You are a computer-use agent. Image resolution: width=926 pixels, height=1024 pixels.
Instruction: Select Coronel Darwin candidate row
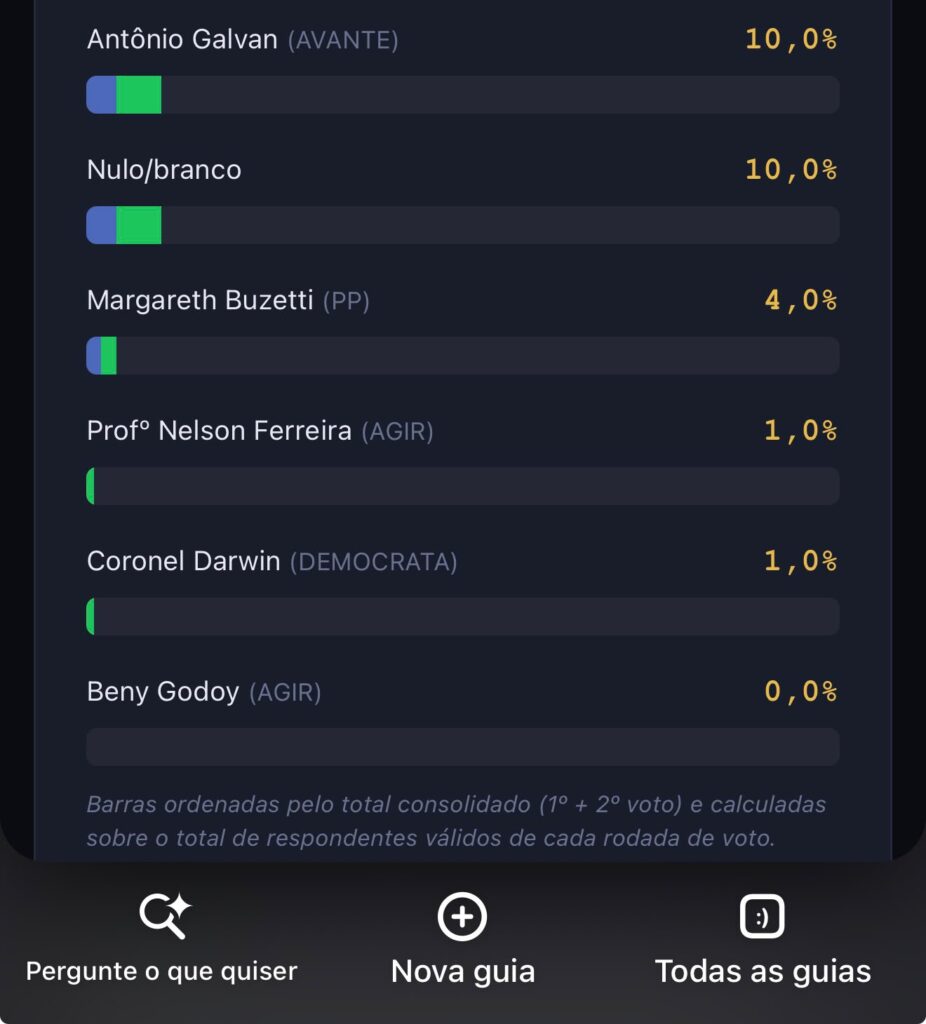click(463, 590)
